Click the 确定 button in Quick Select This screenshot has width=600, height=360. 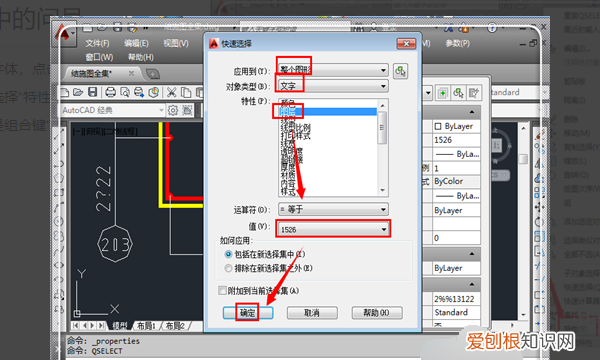point(248,313)
